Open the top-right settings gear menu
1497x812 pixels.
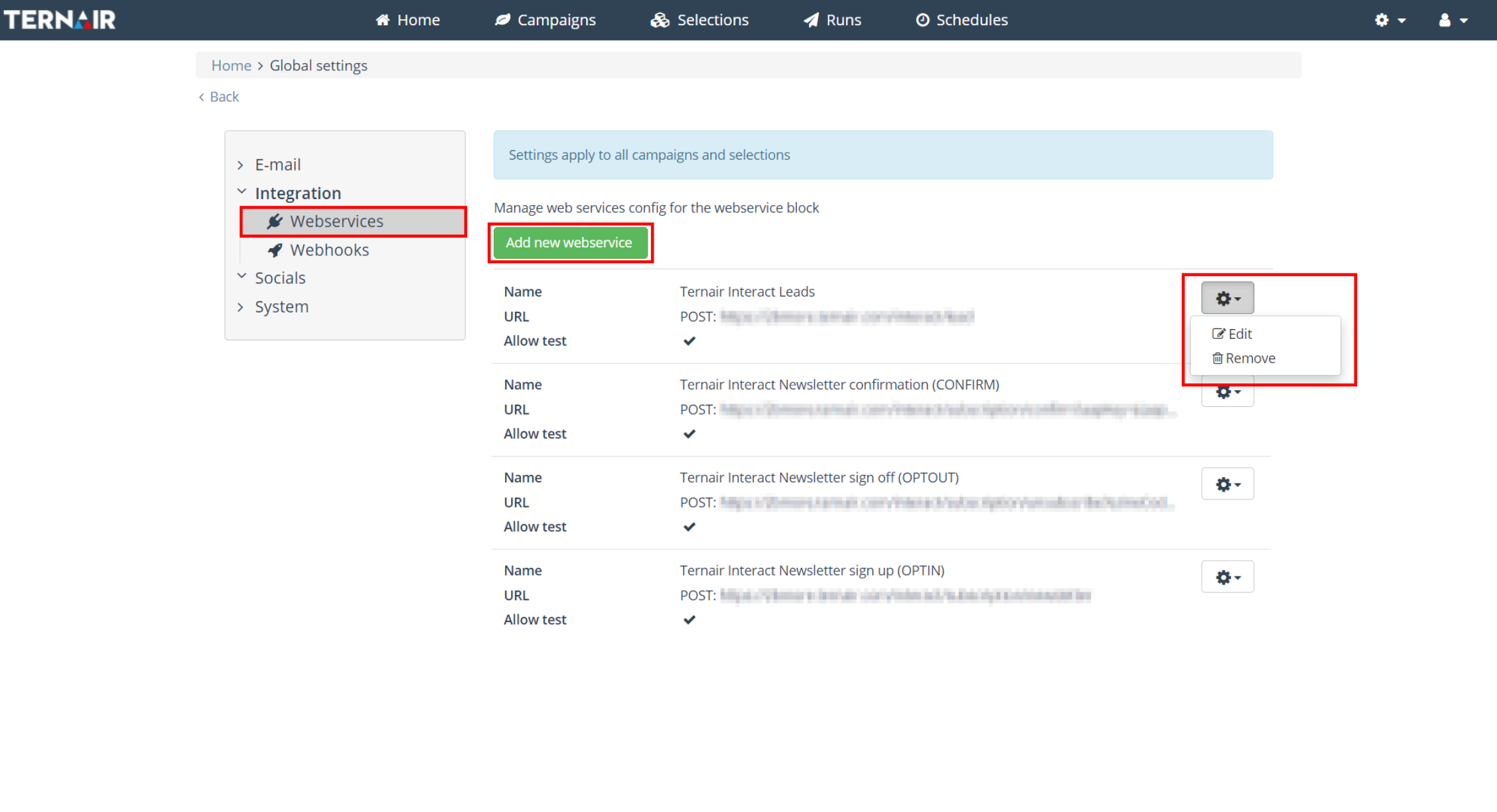(1390, 20)
